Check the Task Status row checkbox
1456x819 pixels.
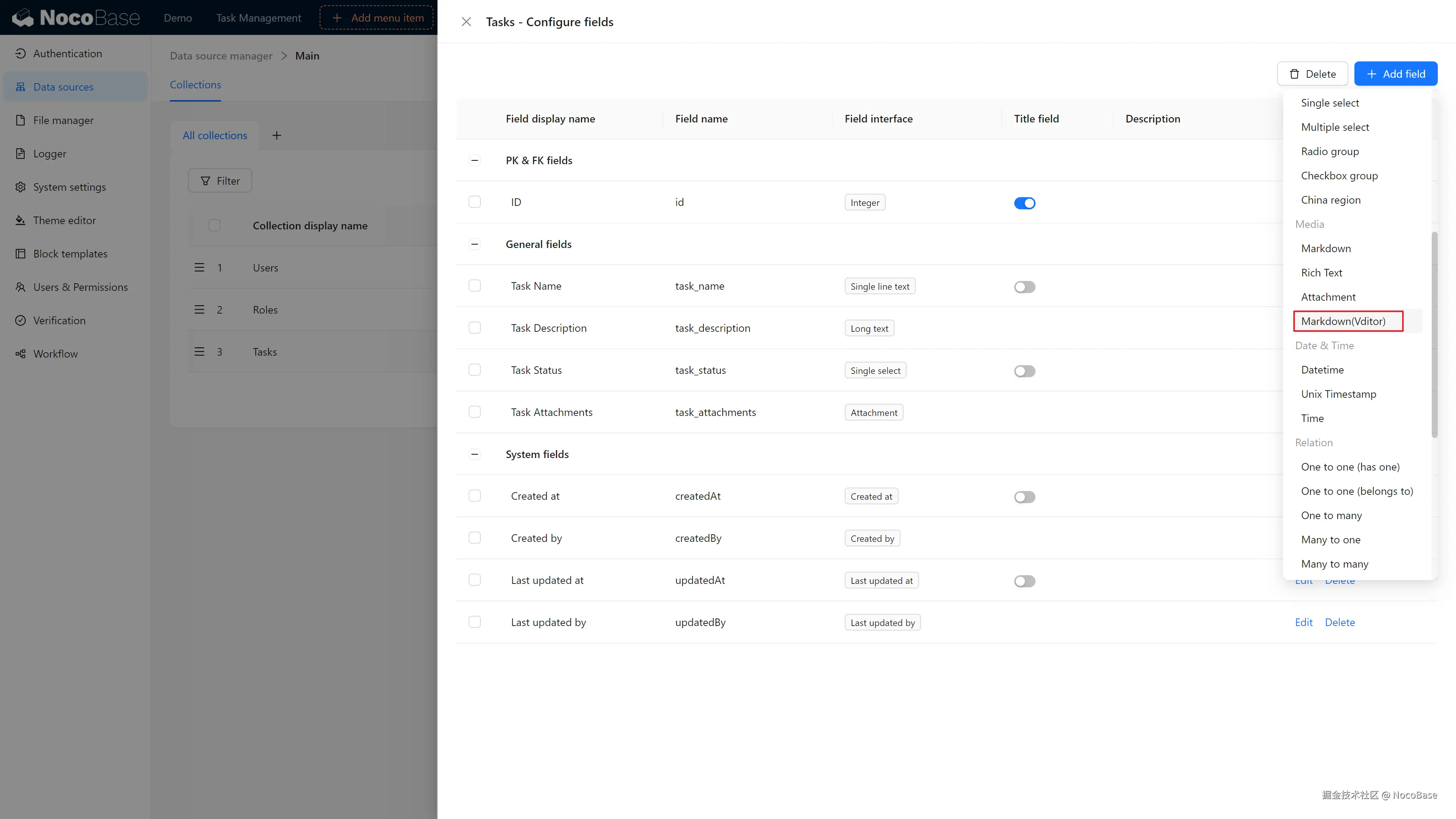(x=474, y=370)
